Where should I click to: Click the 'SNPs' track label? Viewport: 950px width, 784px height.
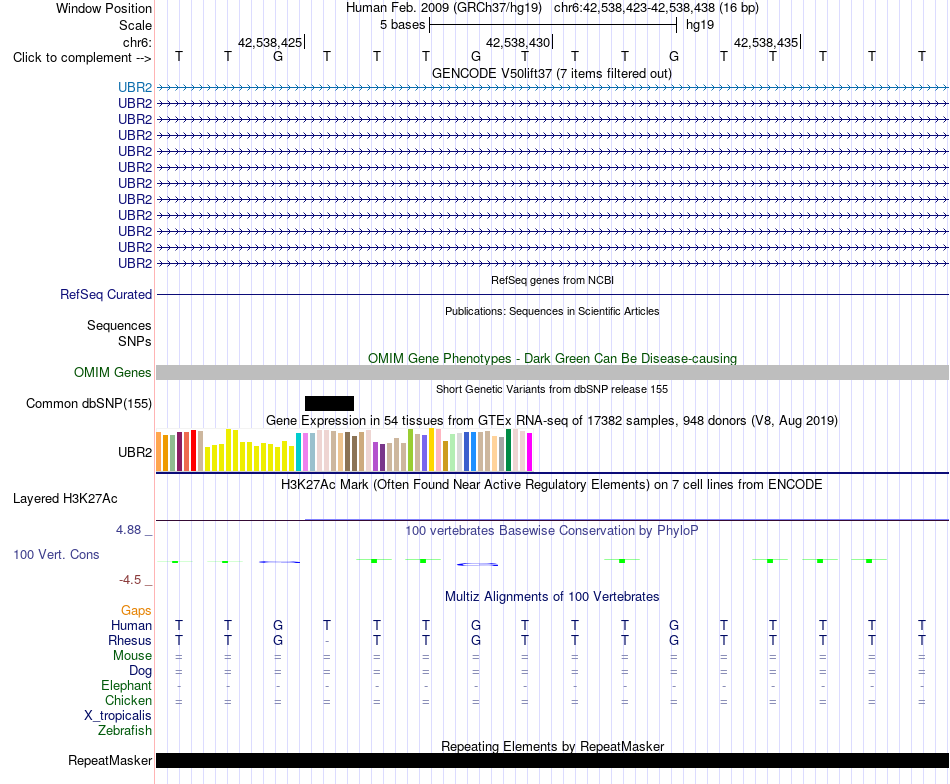tap(135, 341)
